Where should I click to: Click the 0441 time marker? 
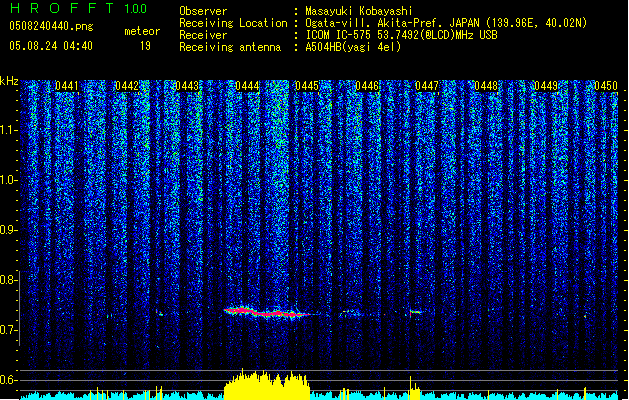click(x=67, y=86)
